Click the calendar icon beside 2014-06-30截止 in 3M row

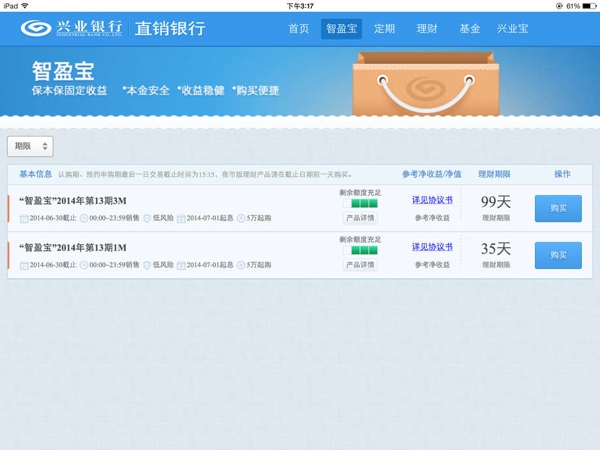tap(24, 218)
